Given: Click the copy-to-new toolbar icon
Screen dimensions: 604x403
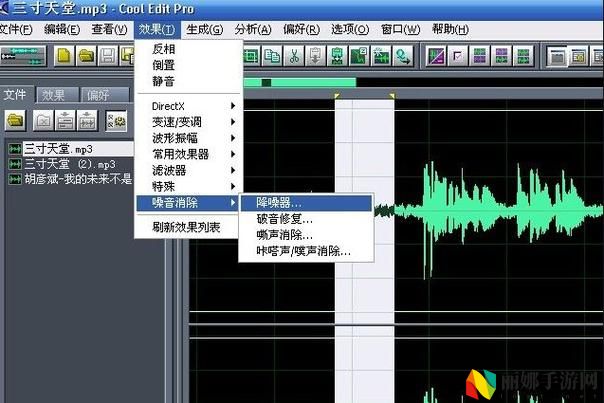Looking at the screenshot, I should [359, 56].
